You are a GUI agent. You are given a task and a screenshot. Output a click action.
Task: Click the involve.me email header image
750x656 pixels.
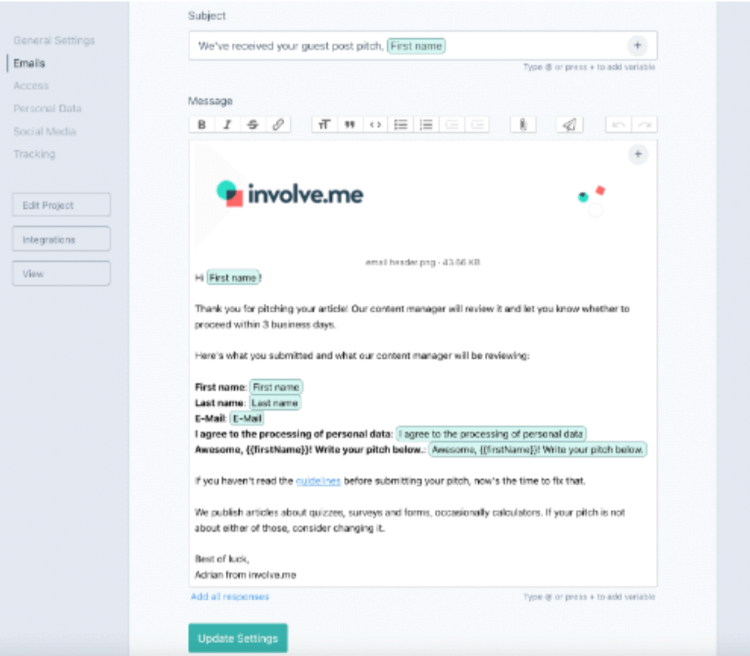[x=423, y=198]
